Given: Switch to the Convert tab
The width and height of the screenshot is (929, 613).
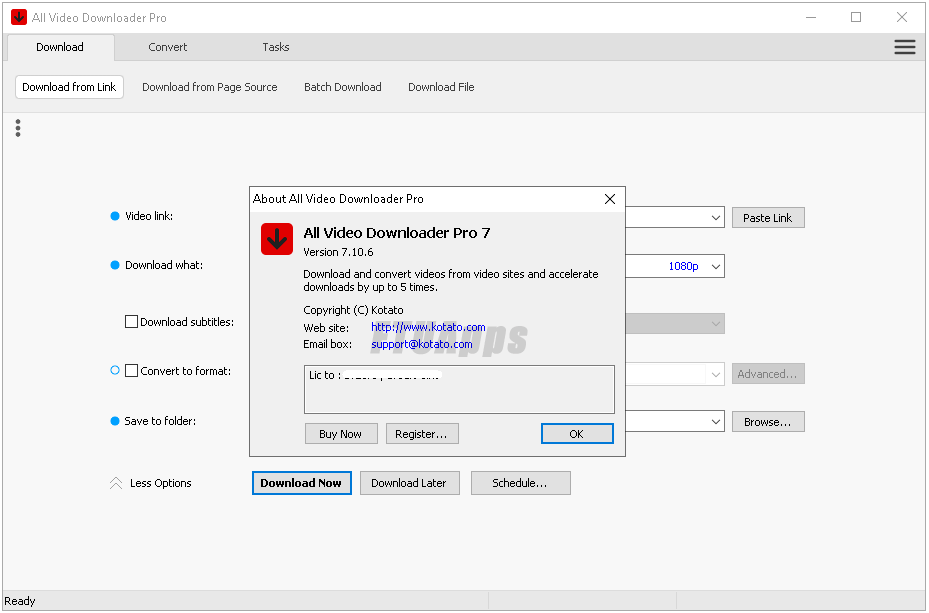Looking at the screenshot, I should (x=168, y=47).
